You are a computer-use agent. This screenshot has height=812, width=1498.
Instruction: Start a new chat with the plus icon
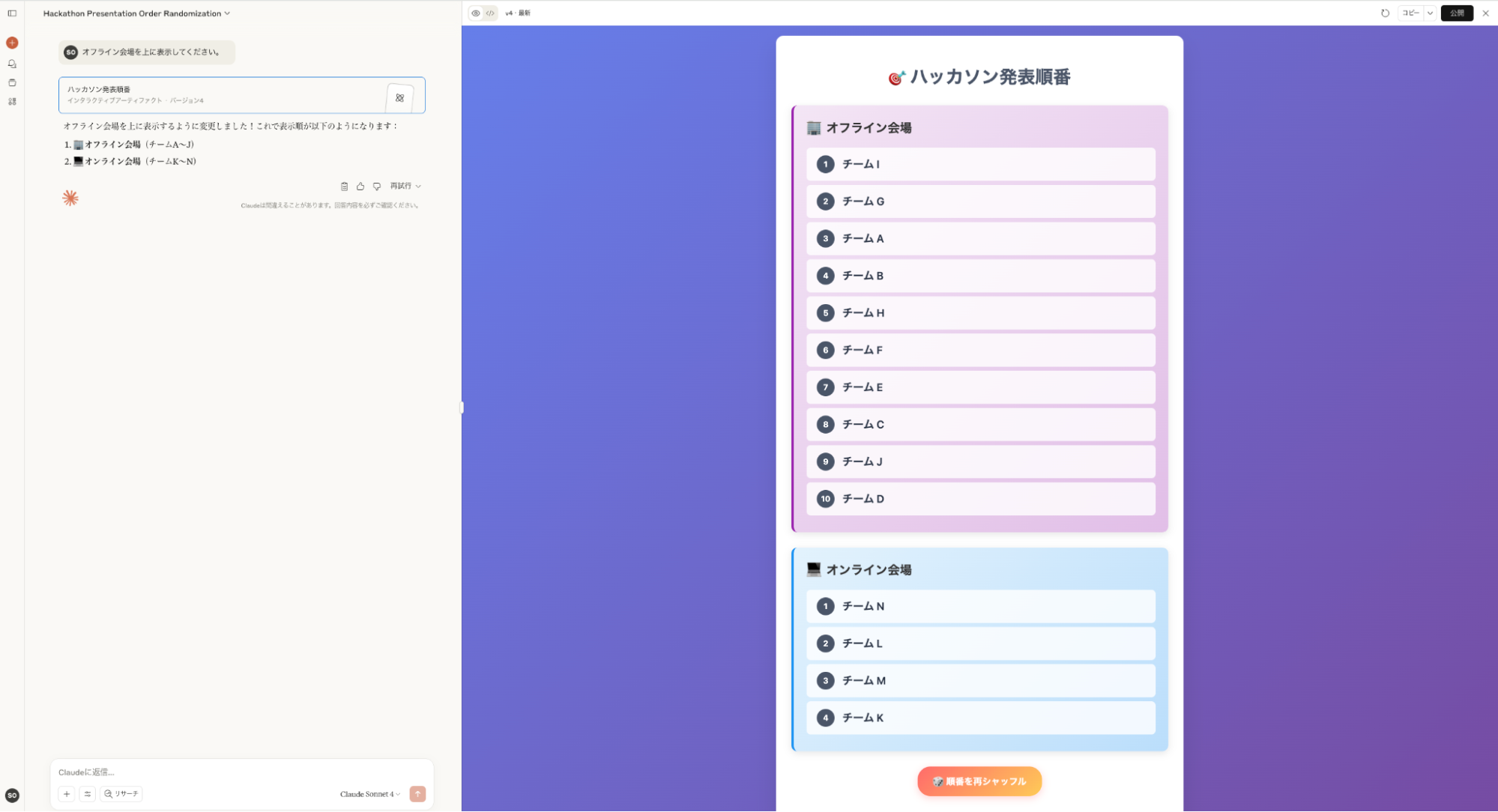point(11,43)
